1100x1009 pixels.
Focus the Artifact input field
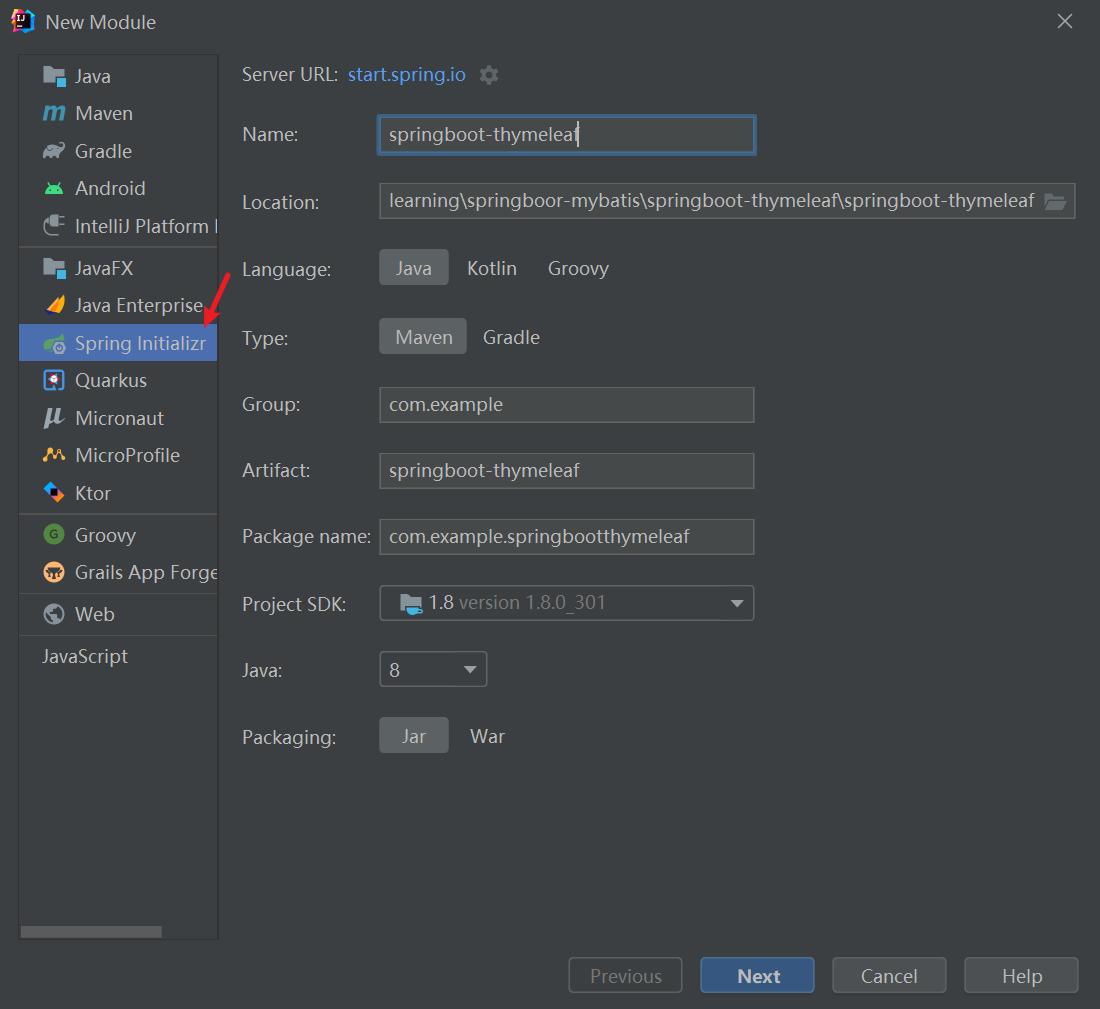(x=567, y=471)
